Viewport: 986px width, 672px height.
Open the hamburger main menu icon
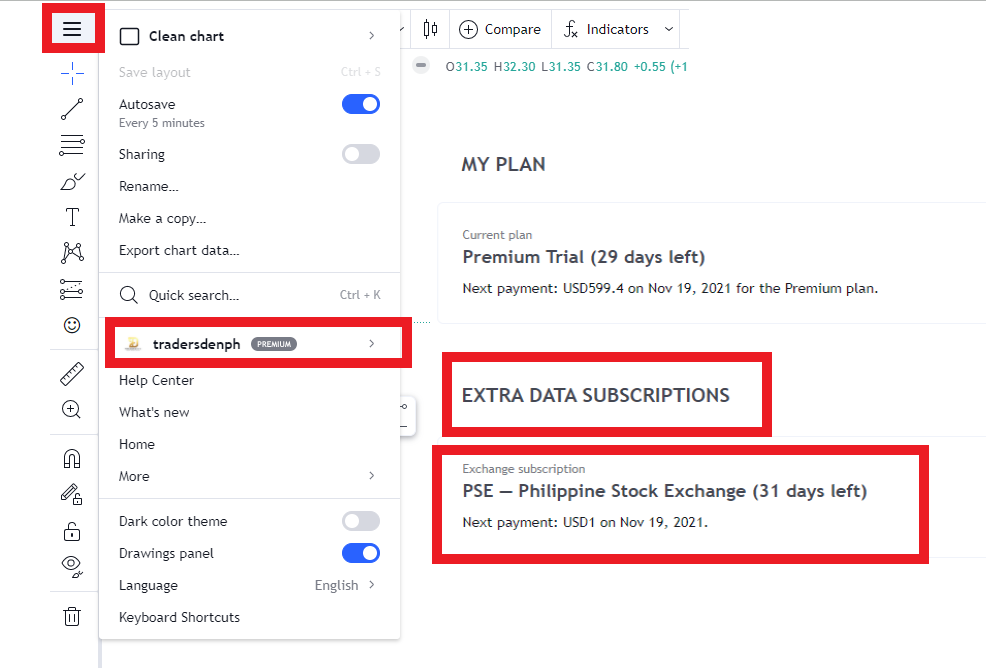[72, 29]
